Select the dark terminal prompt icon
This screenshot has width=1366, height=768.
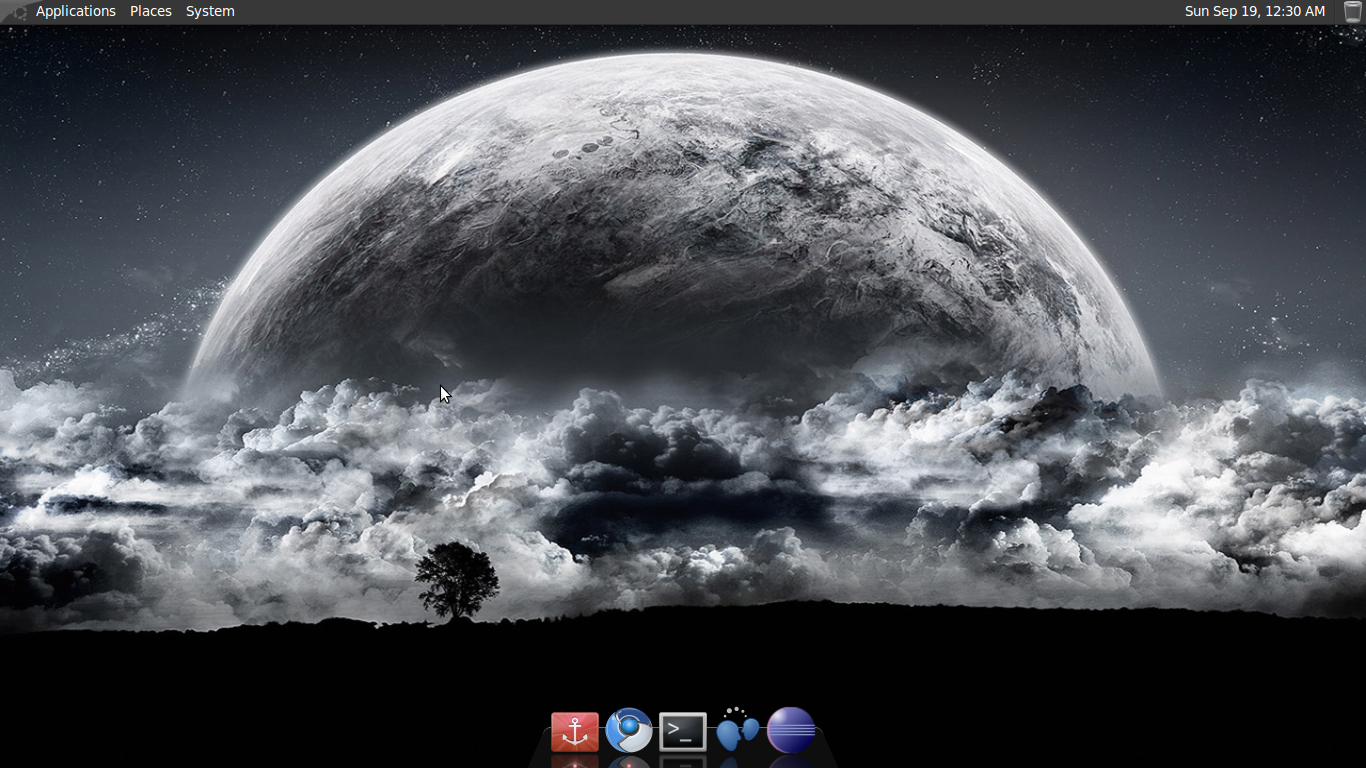(x=682, y=731)
